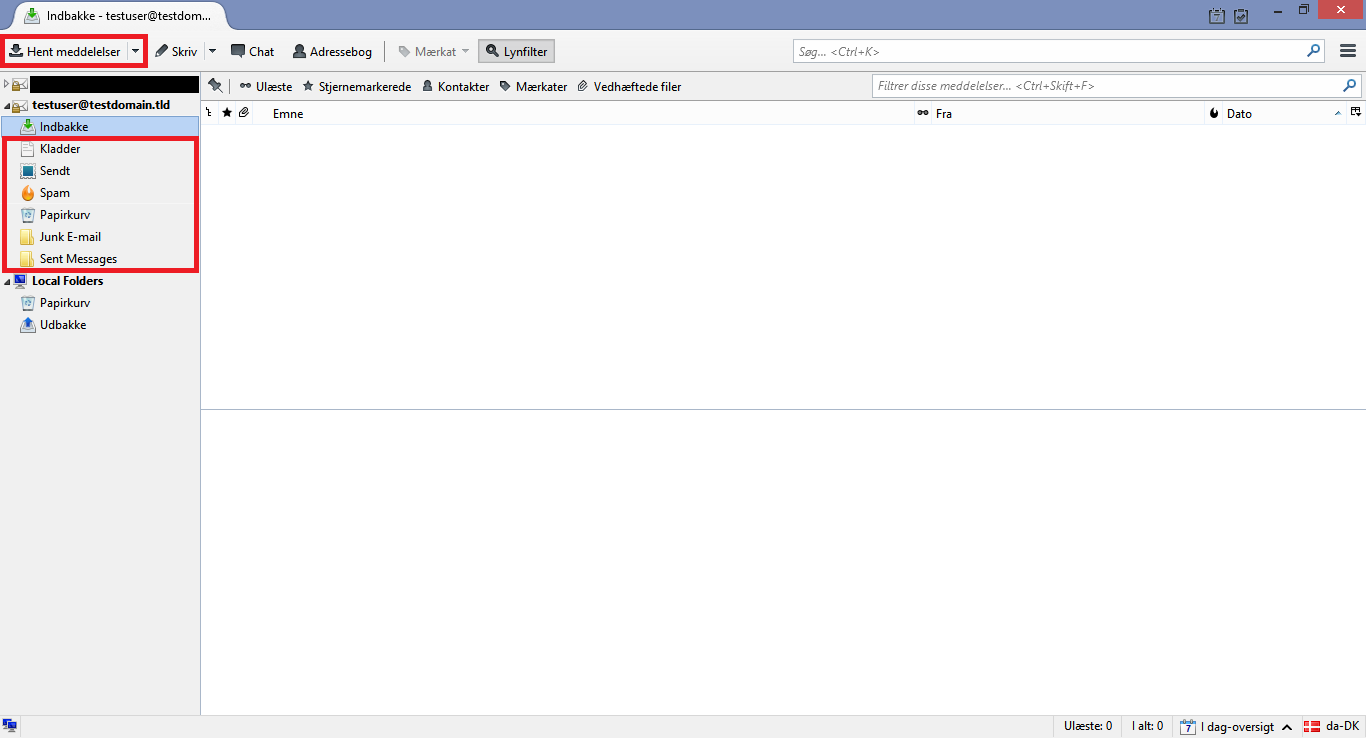
Task: Open the Adressebog address book
Action: point(332,51)
